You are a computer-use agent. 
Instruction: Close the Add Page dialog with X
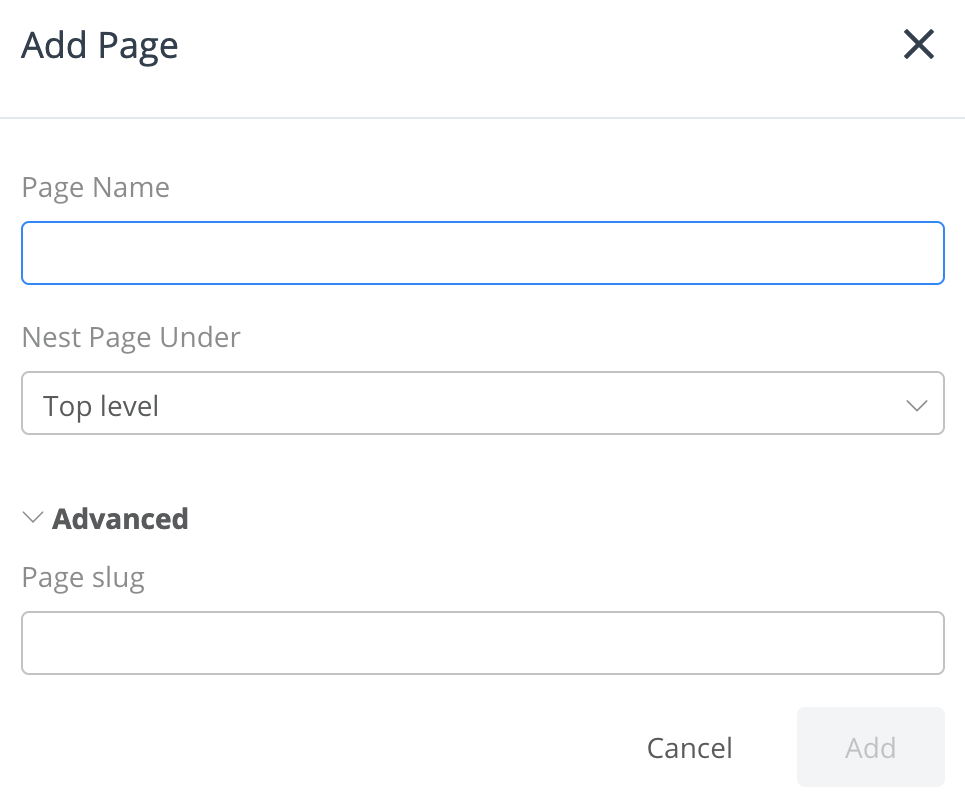[x=918, y=44]
